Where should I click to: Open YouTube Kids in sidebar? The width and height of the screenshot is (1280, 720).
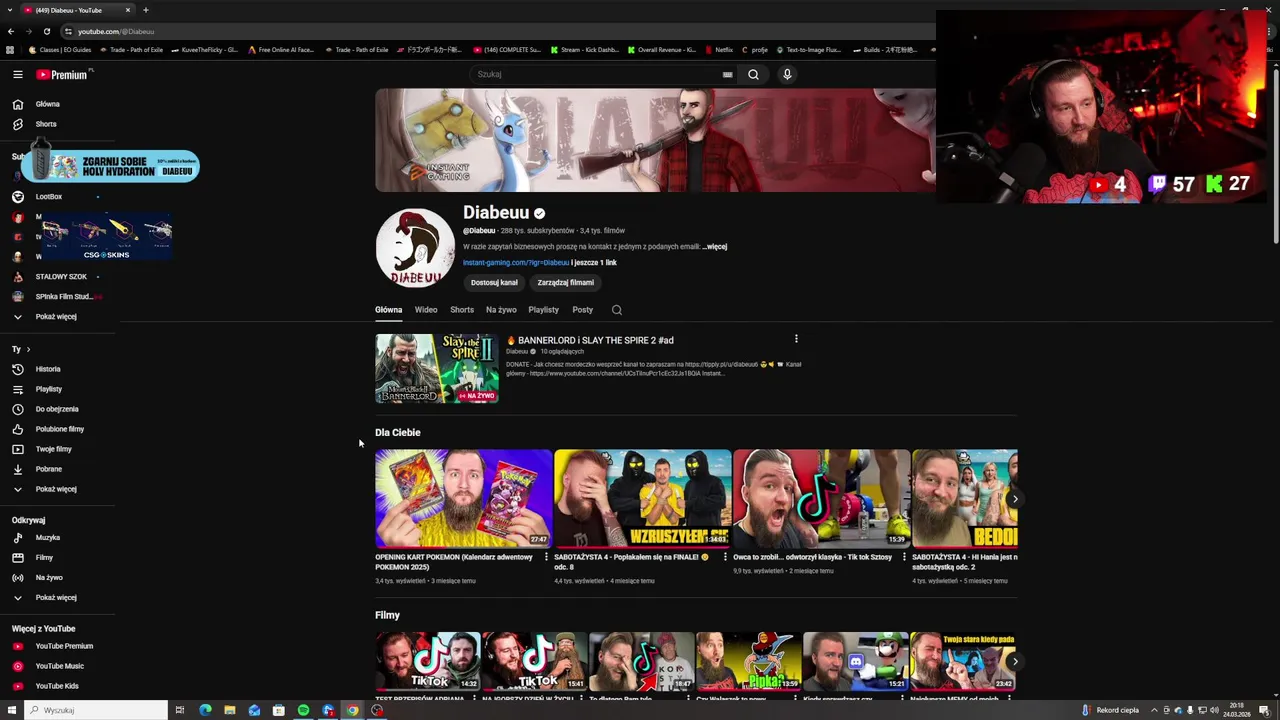pyautogui.click(x=57, y=686)
